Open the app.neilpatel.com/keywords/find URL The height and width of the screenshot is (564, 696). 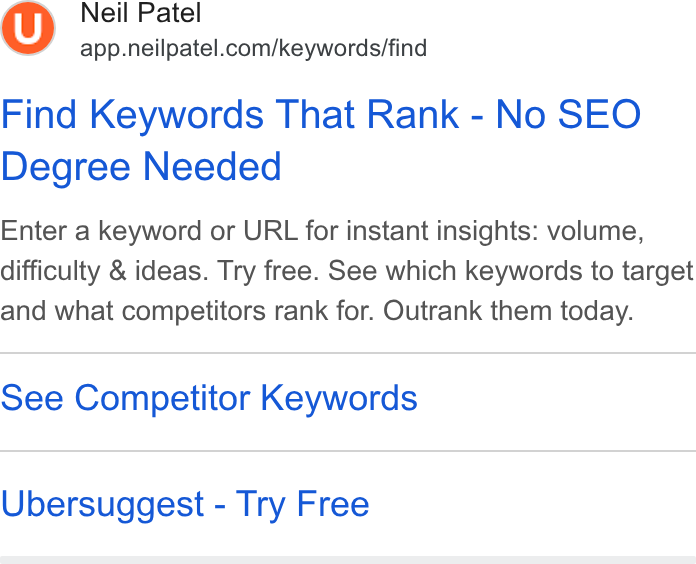[253, 48]
